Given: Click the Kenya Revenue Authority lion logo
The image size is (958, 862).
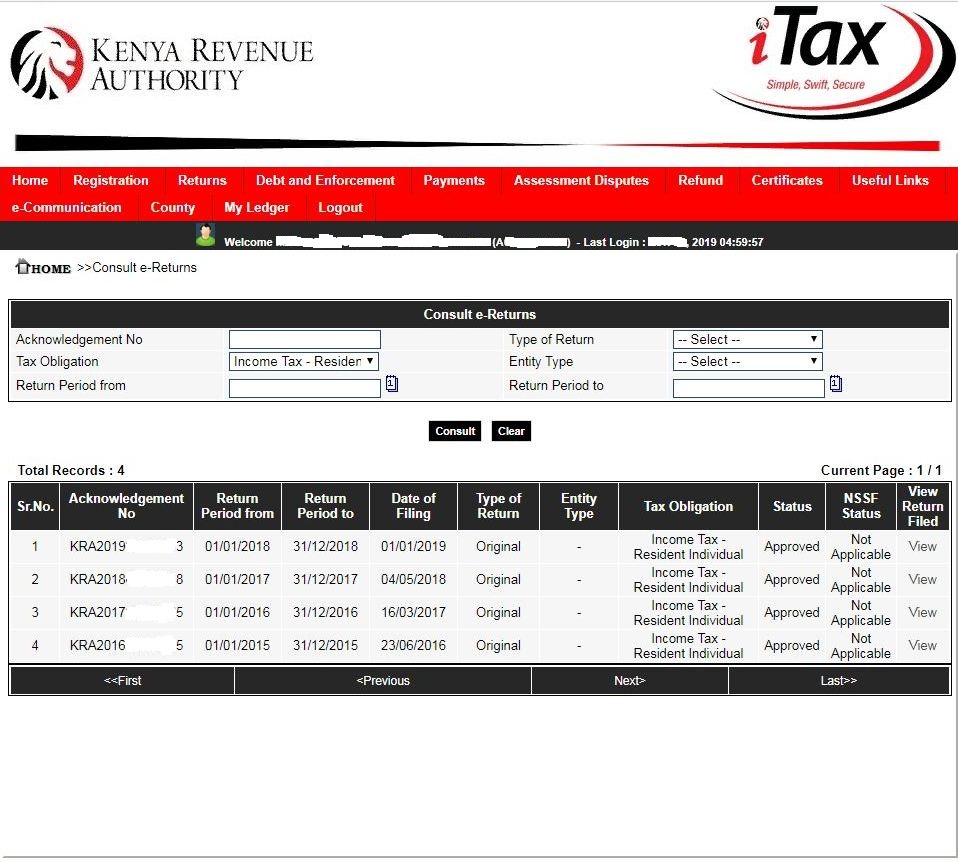Looking at the screenshot, I should coord(47,63).
